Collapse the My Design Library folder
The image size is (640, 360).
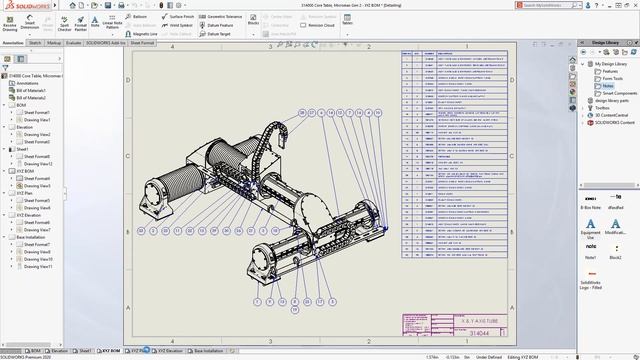coord(583,64)
